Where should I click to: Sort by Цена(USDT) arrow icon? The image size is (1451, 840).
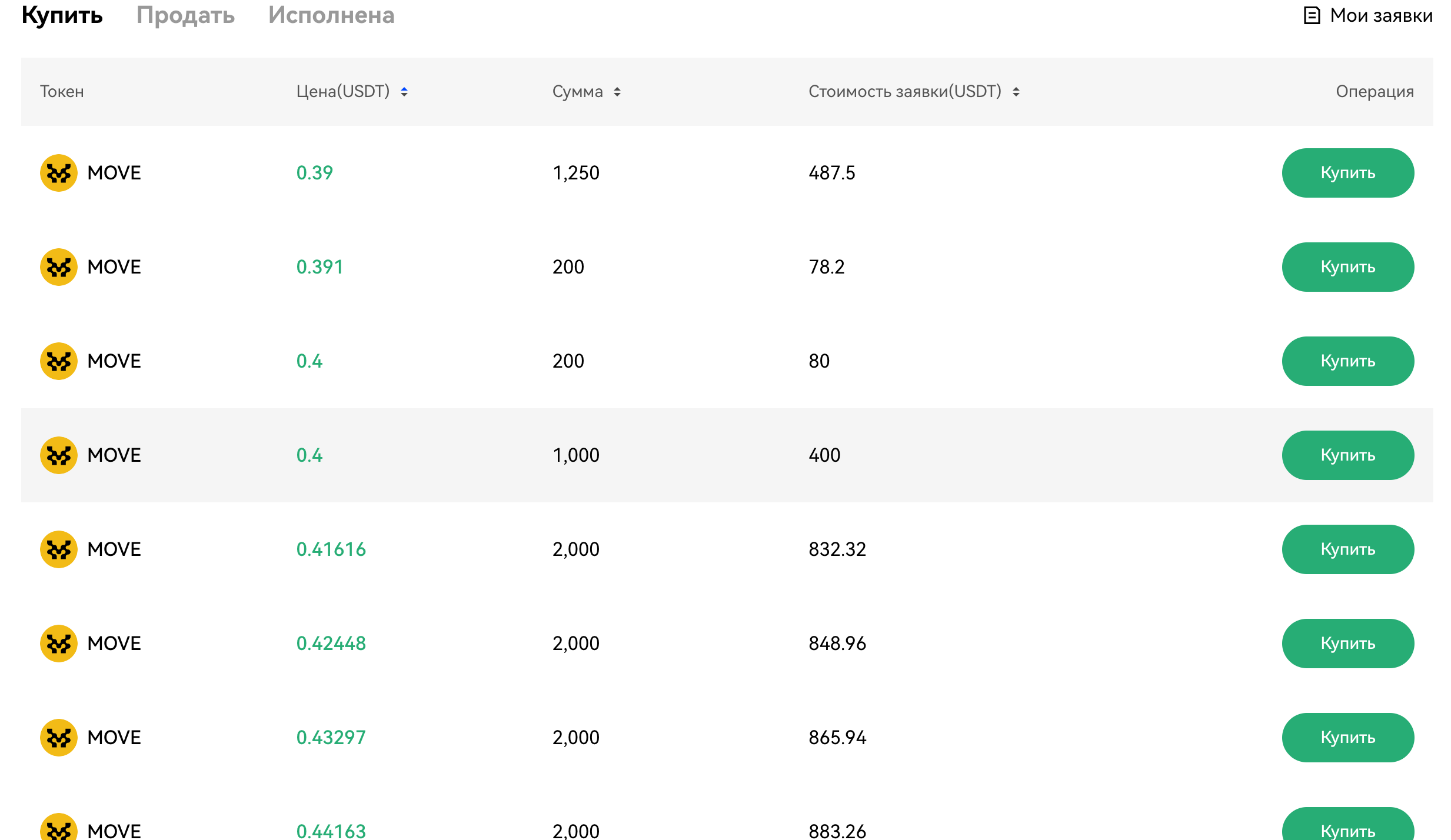(404, 92)
